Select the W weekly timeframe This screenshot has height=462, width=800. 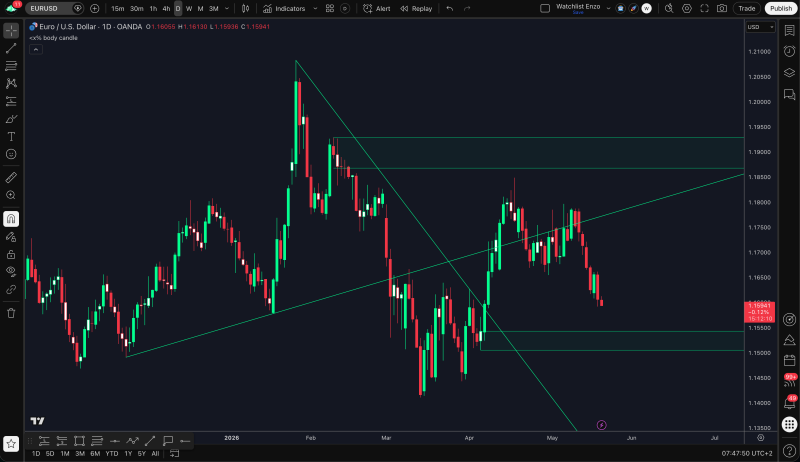point(189,9)
